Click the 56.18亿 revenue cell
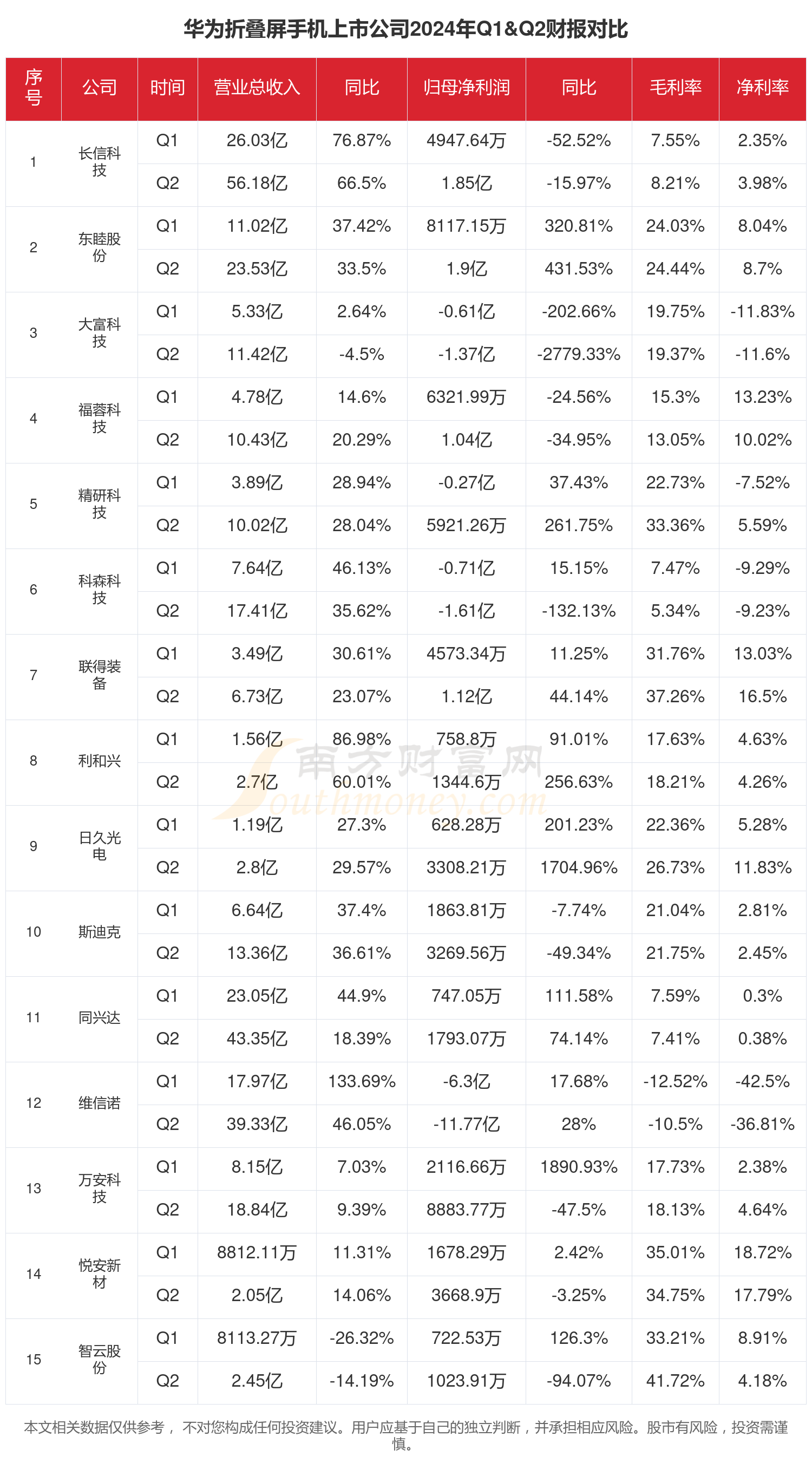 [x=257, y=184]
